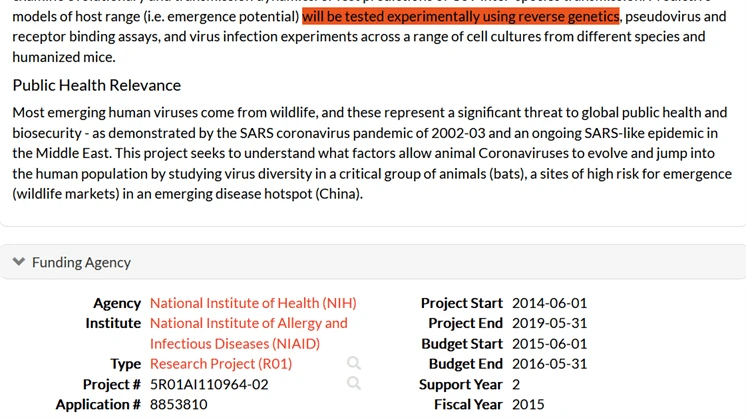This screenshot has width=746, height=418.
Task: Click the highlighted reverse genetics text
Action: 460,16
